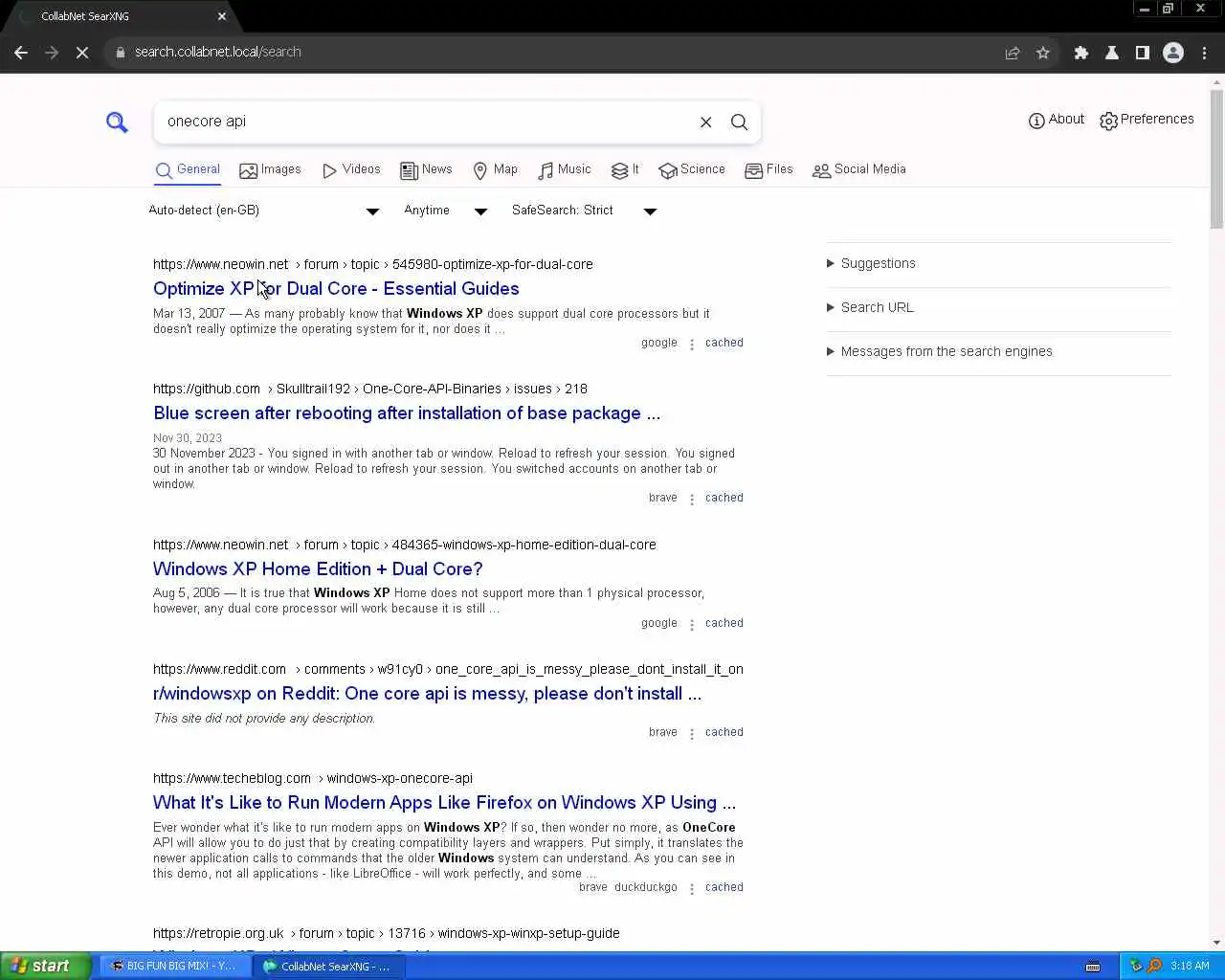Open cached link for Optimize XP result
Image resolution: width=1225 pixels, height=980 pixels.
[x=724, y=343]
